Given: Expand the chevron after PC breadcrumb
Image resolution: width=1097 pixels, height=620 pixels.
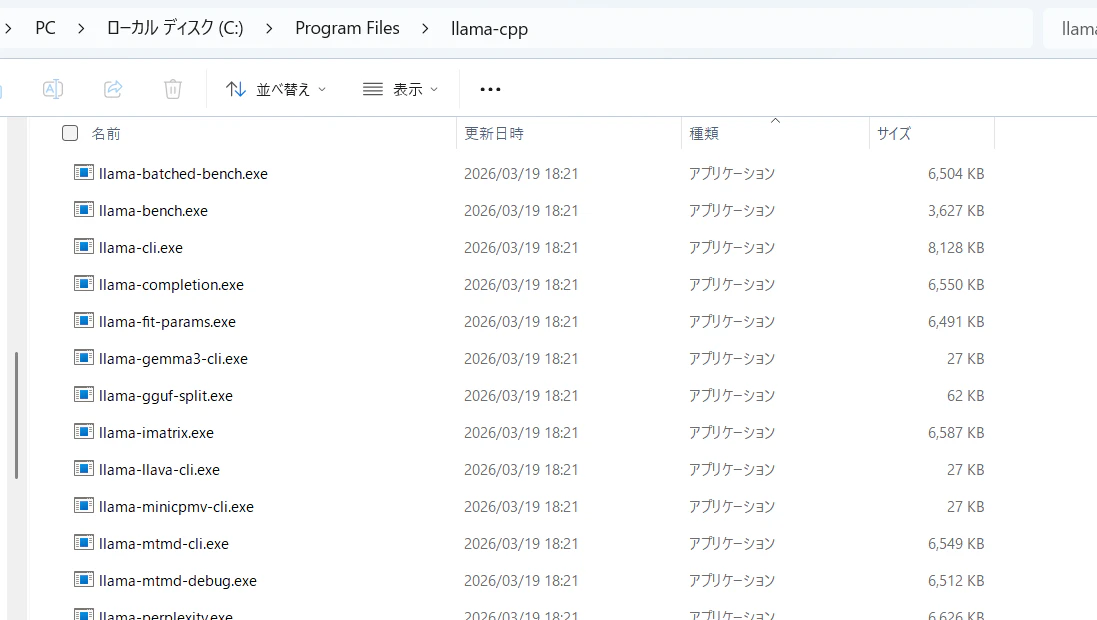Looking at the screenshot, I should click(81, 29).
